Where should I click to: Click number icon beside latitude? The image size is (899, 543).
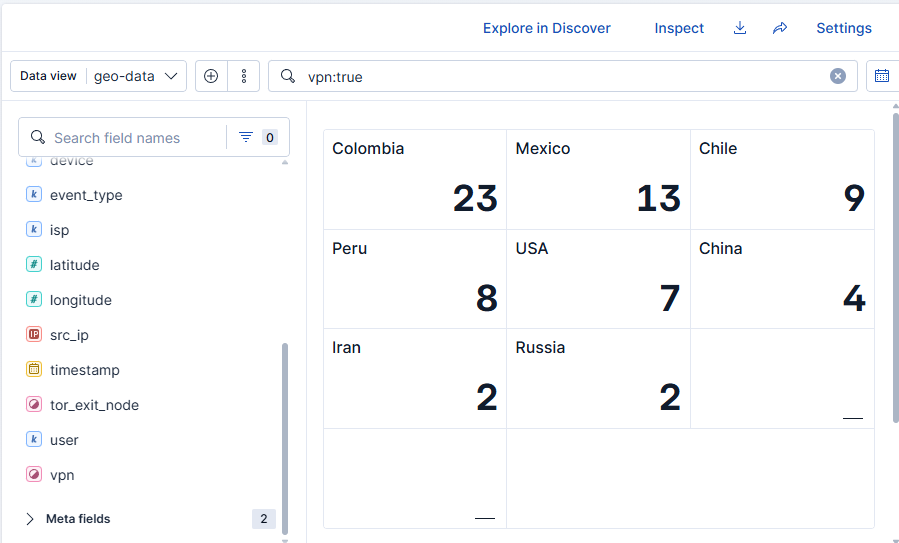pyautogui.click(x=34, y=264)
